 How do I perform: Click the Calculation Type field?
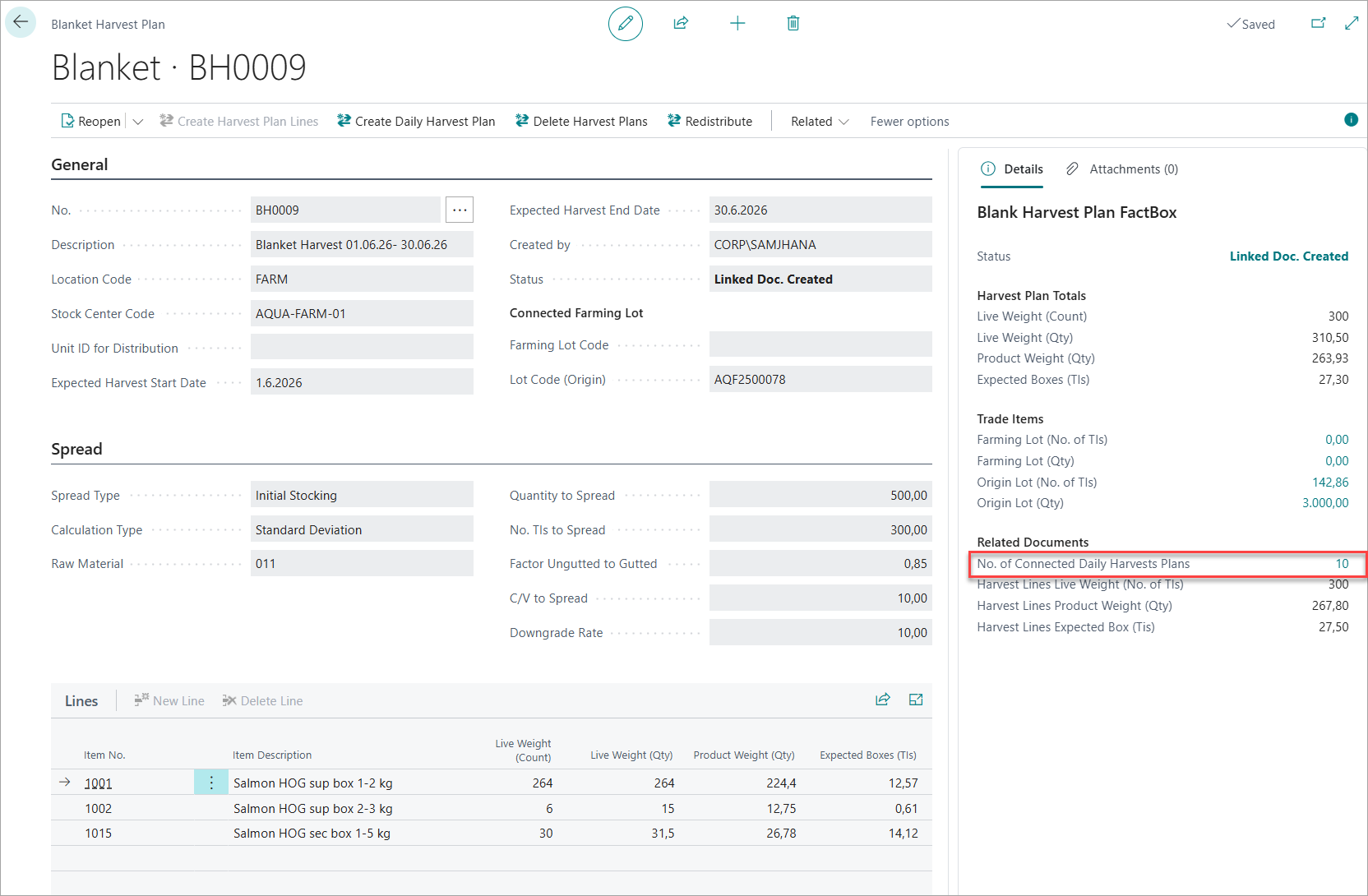click(x=362, y=529)
